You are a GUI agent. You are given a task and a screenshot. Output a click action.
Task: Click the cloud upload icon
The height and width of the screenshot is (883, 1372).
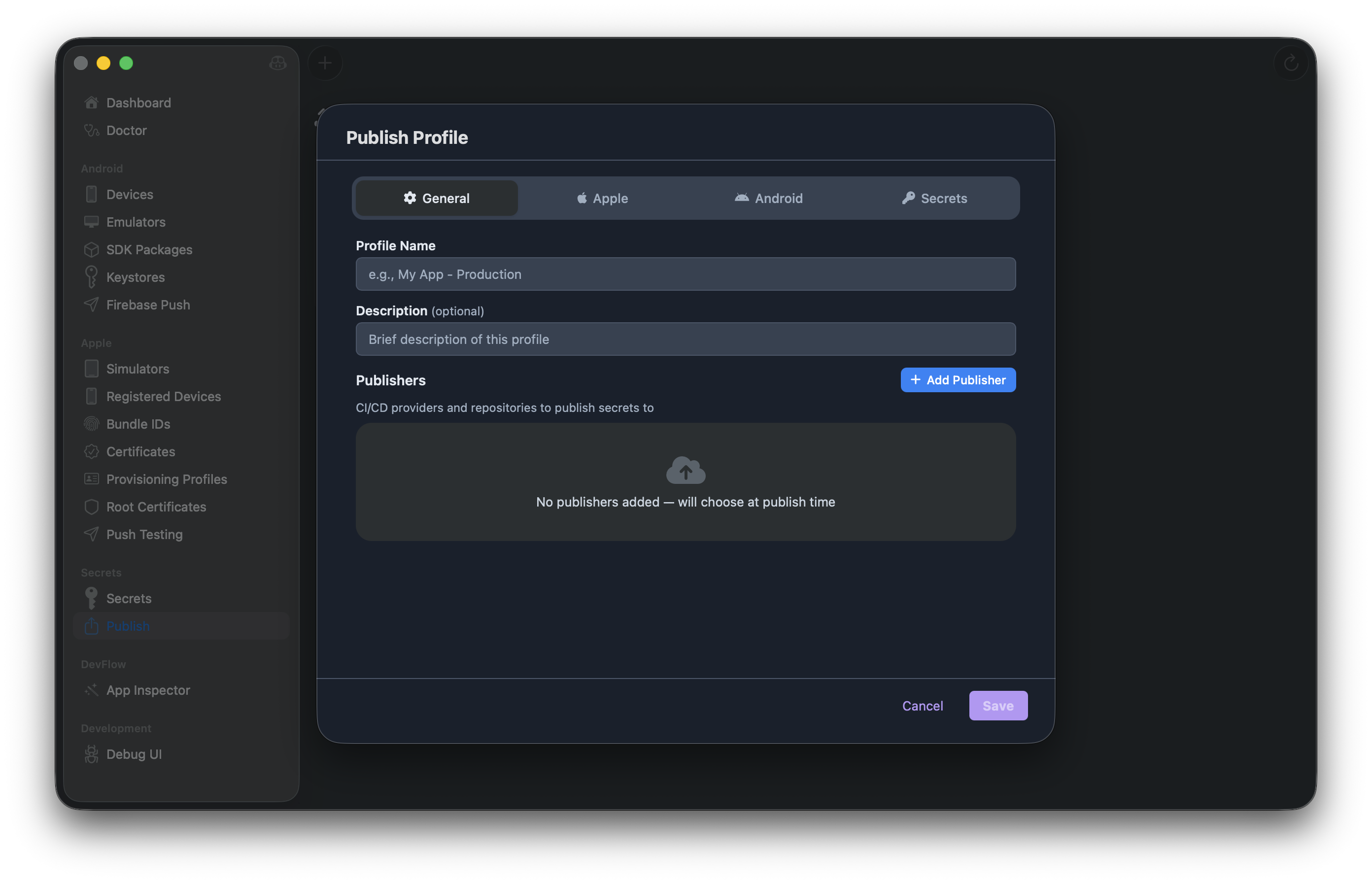(x=685, y=470)
